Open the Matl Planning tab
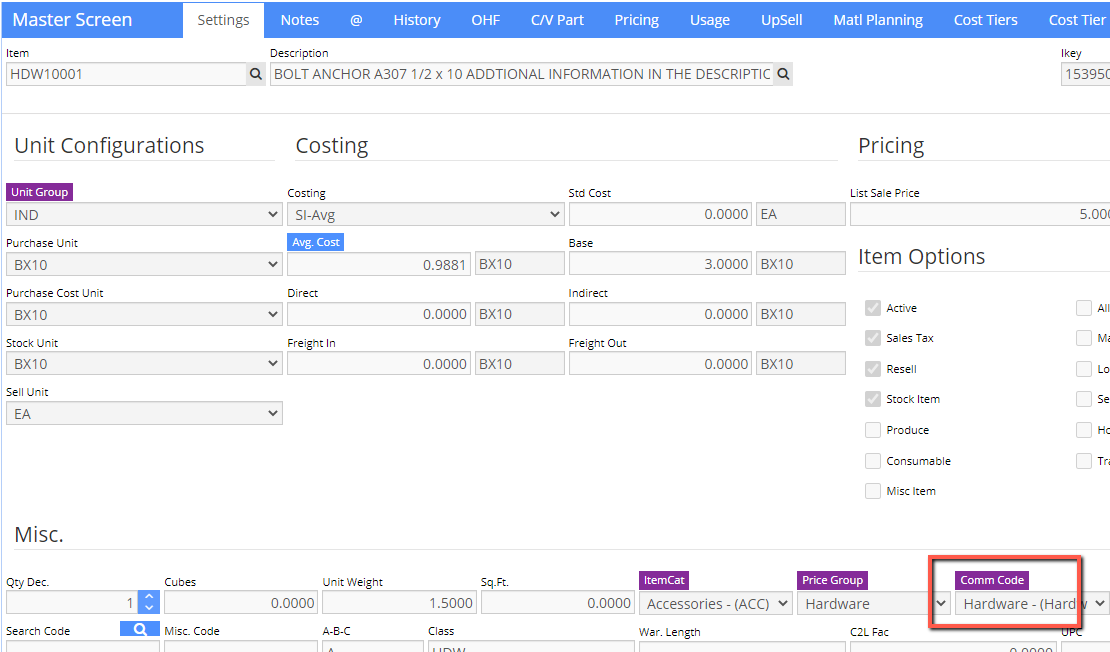Image resolution: width=1110 pixels, height=652 pixels. [x=878, y=20]
